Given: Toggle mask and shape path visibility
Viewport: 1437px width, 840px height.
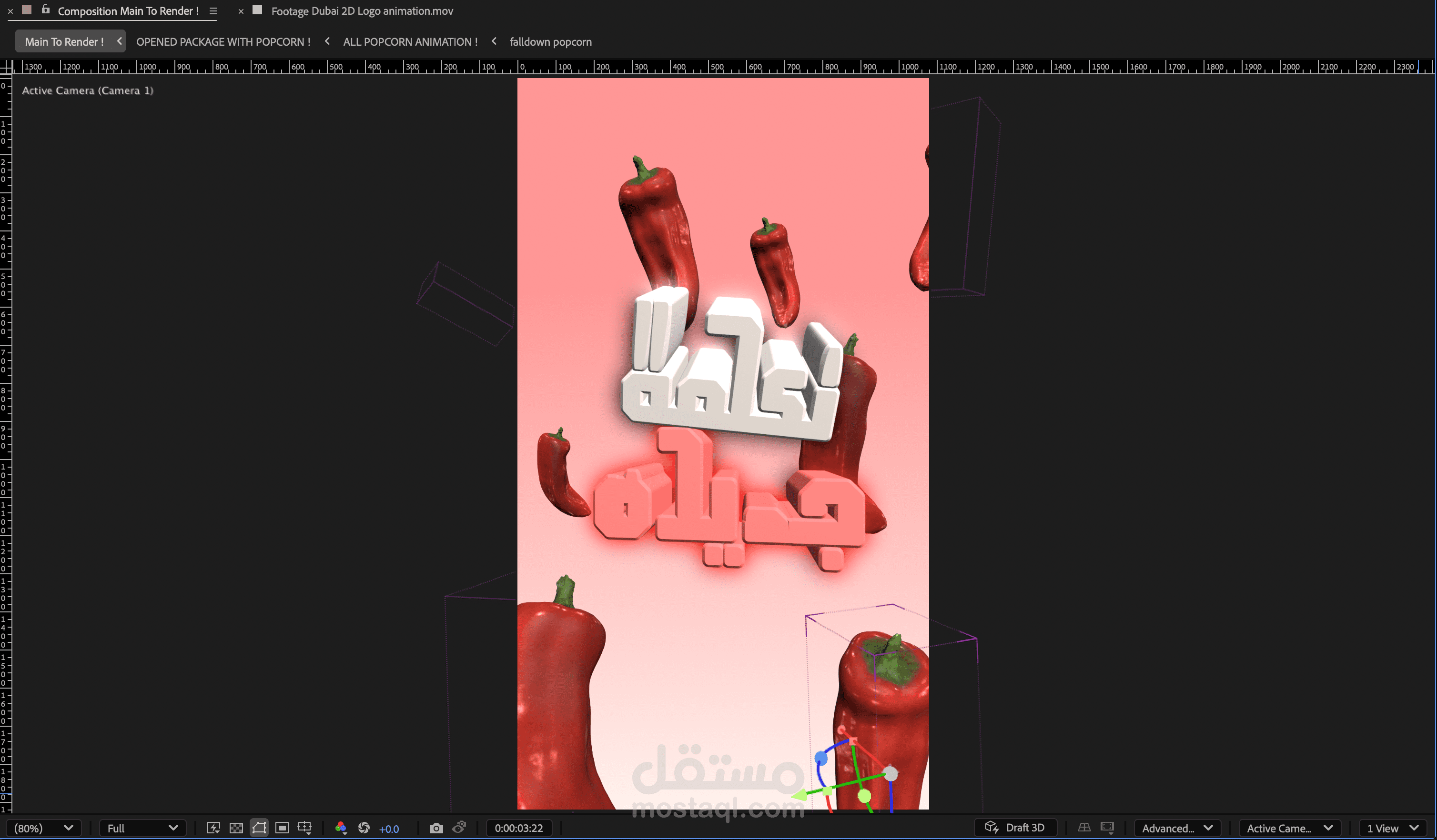Looking at the screenshot, I should pos(259,828).
